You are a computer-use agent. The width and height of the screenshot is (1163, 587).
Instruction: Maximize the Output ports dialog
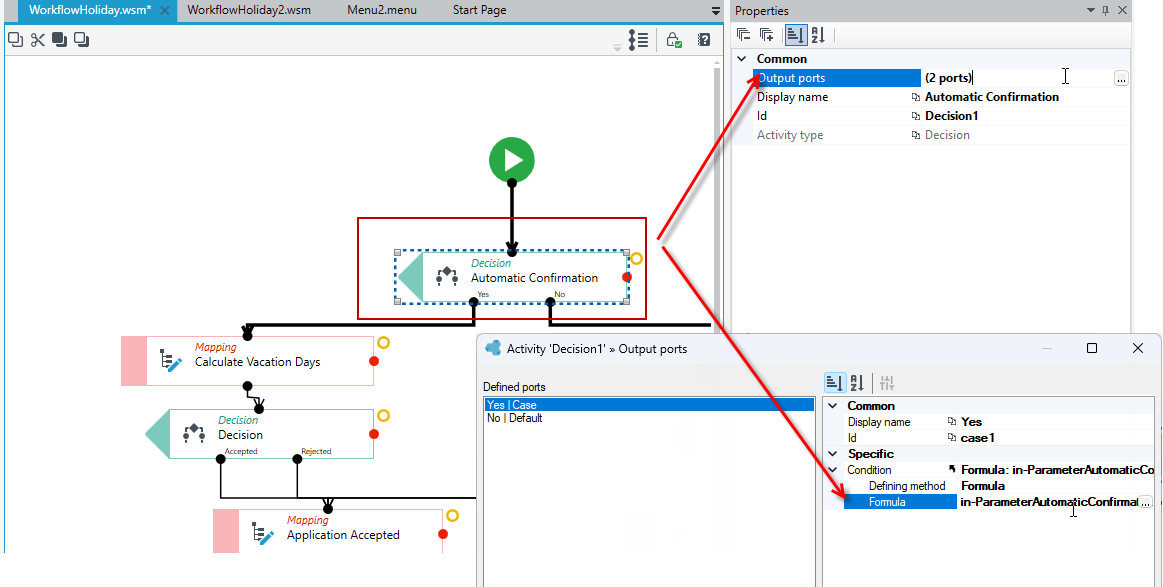point(1092,348)
